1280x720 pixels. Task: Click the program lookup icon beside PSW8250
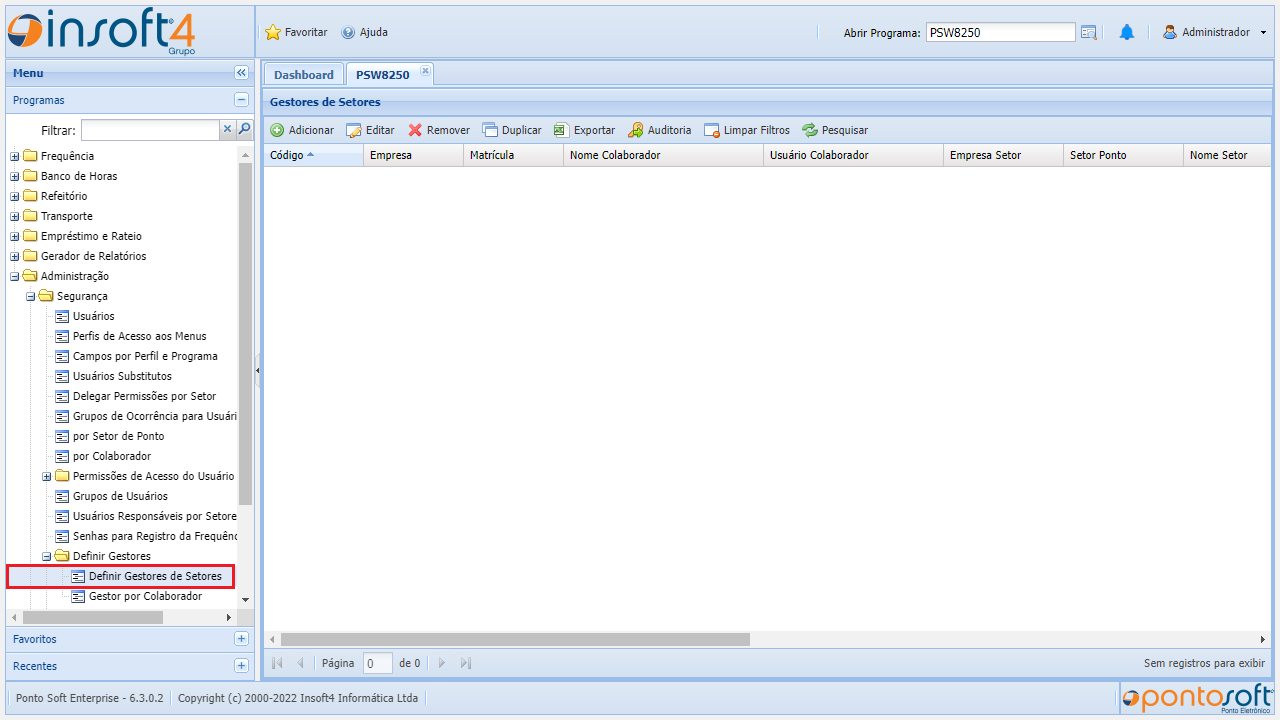1089,32
